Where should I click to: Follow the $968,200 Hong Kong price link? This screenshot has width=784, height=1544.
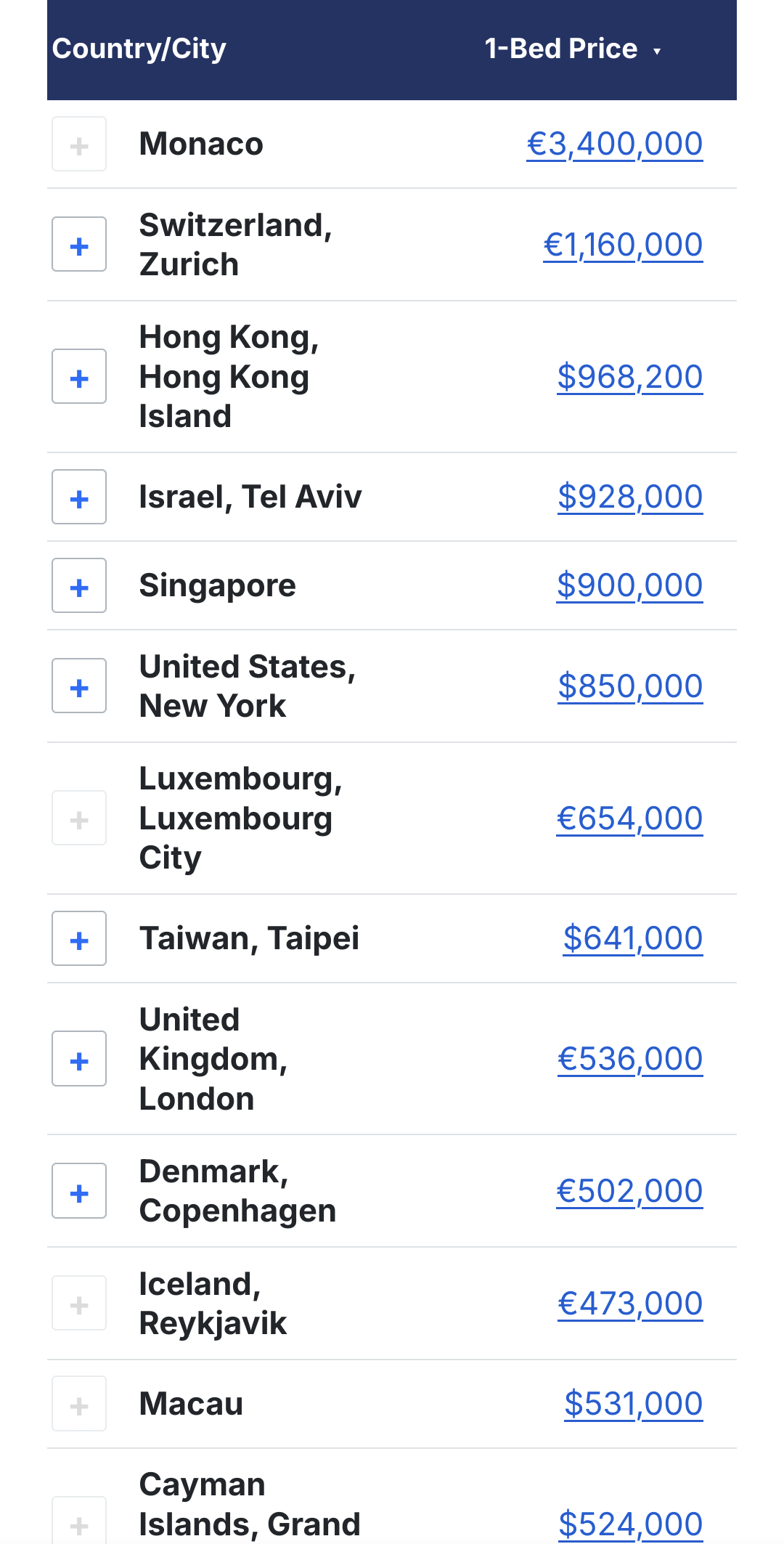pyautogui.click(x=629, y=377)
